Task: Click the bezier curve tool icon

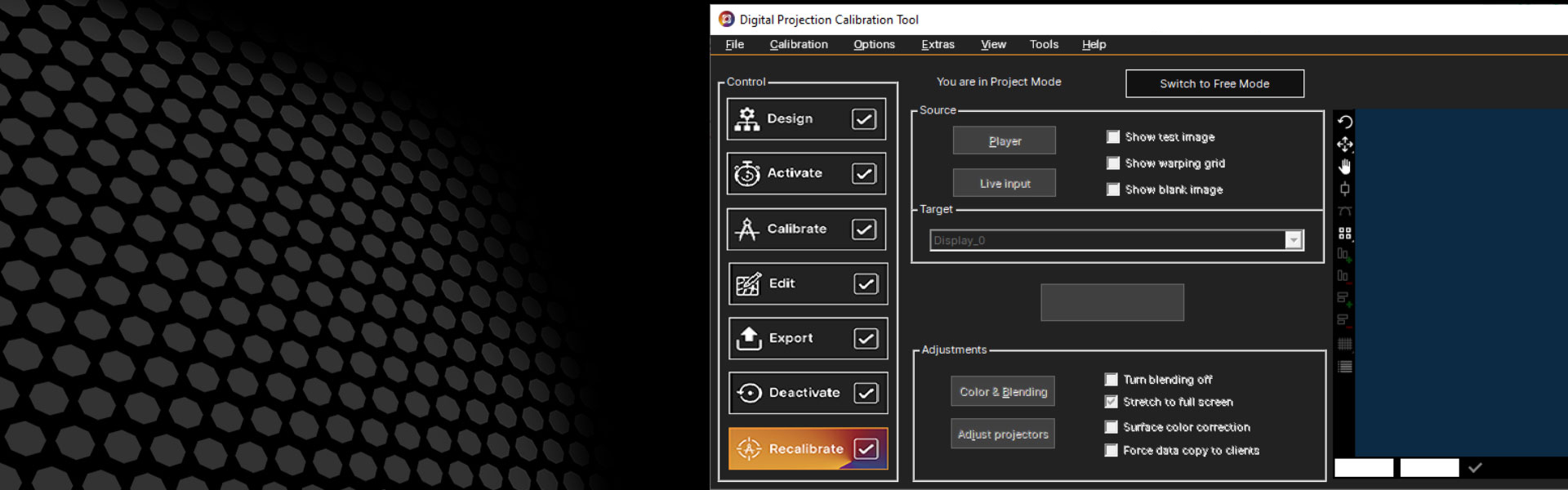Action: point(1344,211)
